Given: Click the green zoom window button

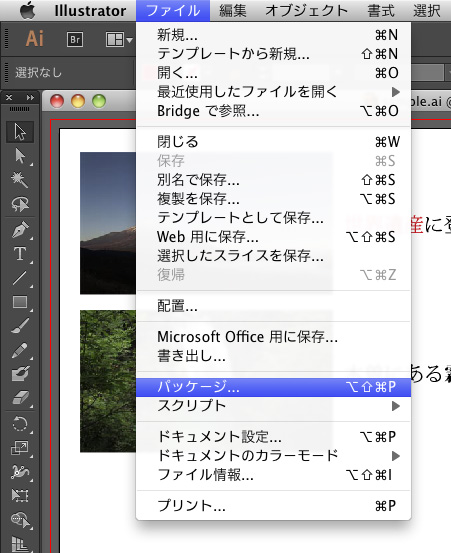Looking at the screenshot, I should (99, 101).
